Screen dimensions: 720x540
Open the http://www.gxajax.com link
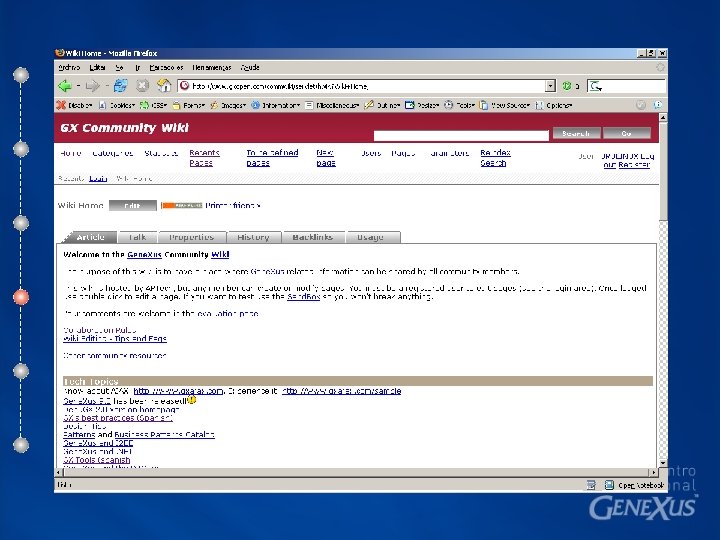click(x=178, y=391)
